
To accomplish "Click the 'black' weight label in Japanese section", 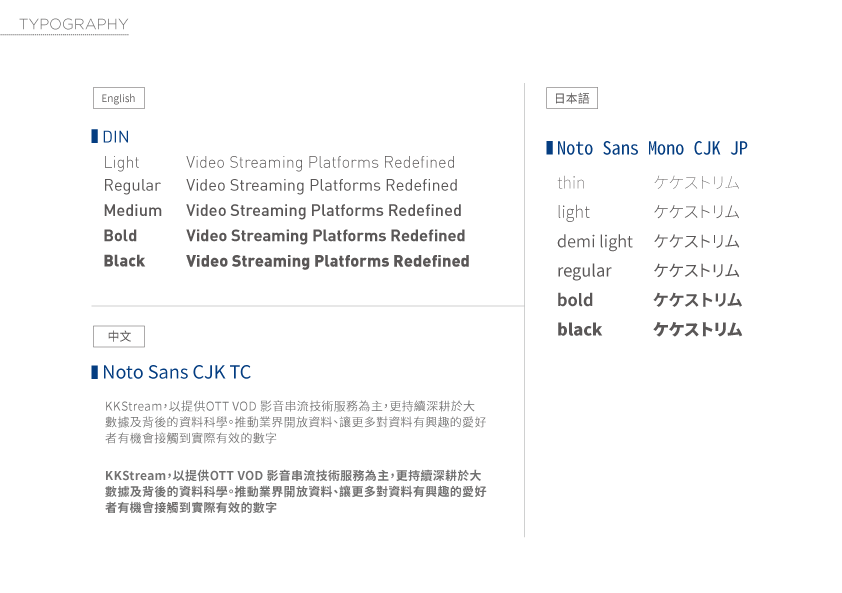I will [x=579, y=329].
